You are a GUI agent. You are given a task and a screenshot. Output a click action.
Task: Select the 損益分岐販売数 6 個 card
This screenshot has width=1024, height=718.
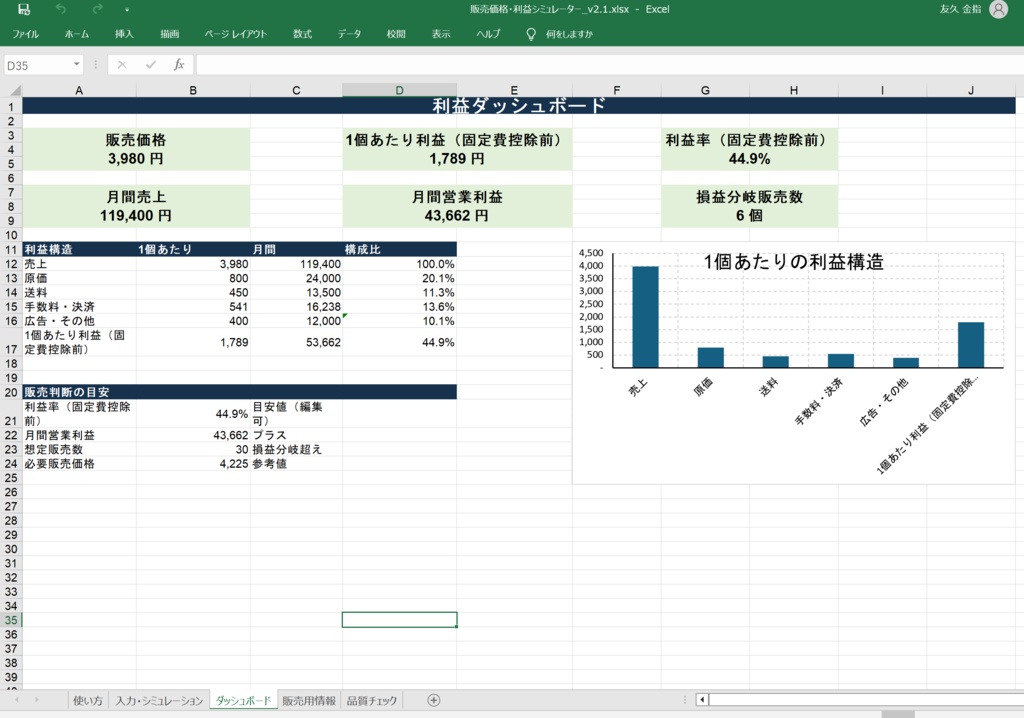point(750,206)
